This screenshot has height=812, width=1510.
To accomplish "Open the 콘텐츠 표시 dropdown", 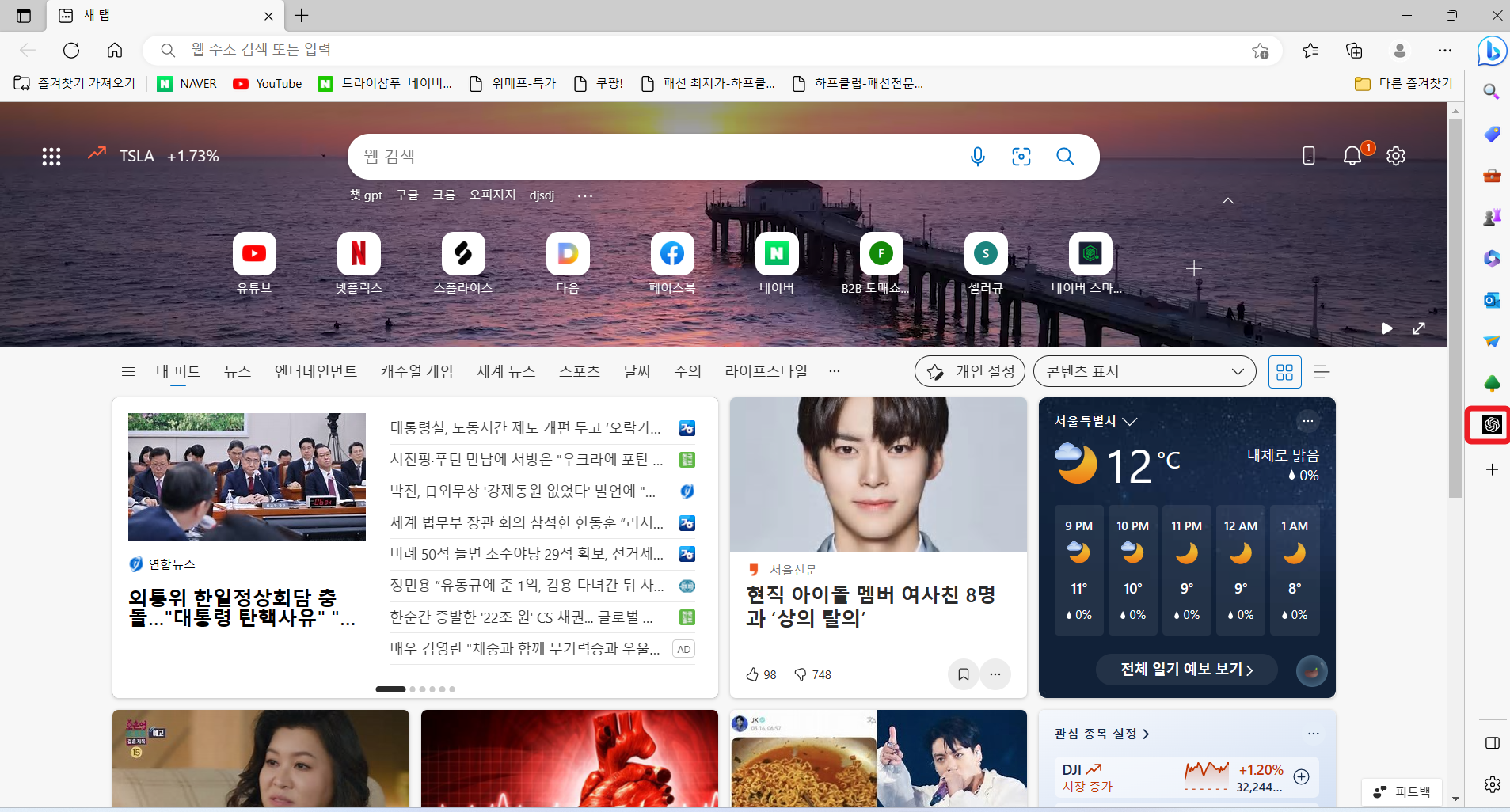I will point(1143,370).
